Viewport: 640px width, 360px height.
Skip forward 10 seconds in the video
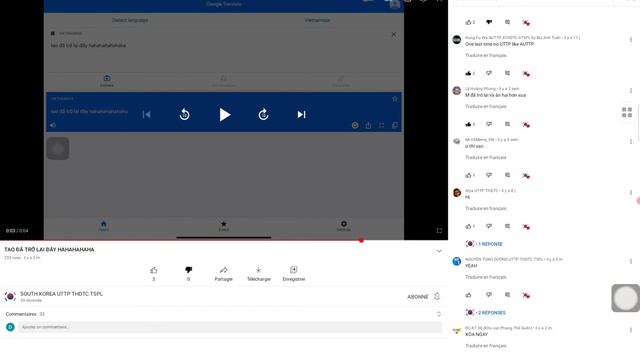coord(263,115)
